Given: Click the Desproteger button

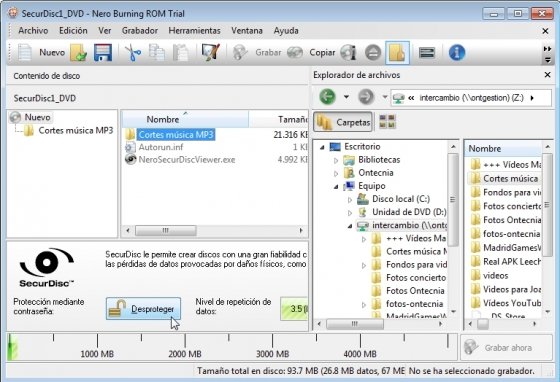Looking at the screenshot, I should point(143,308).
